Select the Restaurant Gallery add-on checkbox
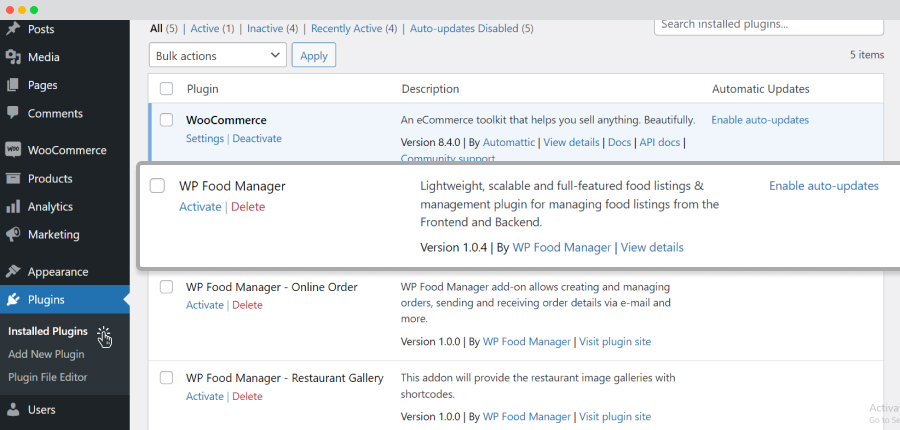900x430 pixels. [166, 378]
